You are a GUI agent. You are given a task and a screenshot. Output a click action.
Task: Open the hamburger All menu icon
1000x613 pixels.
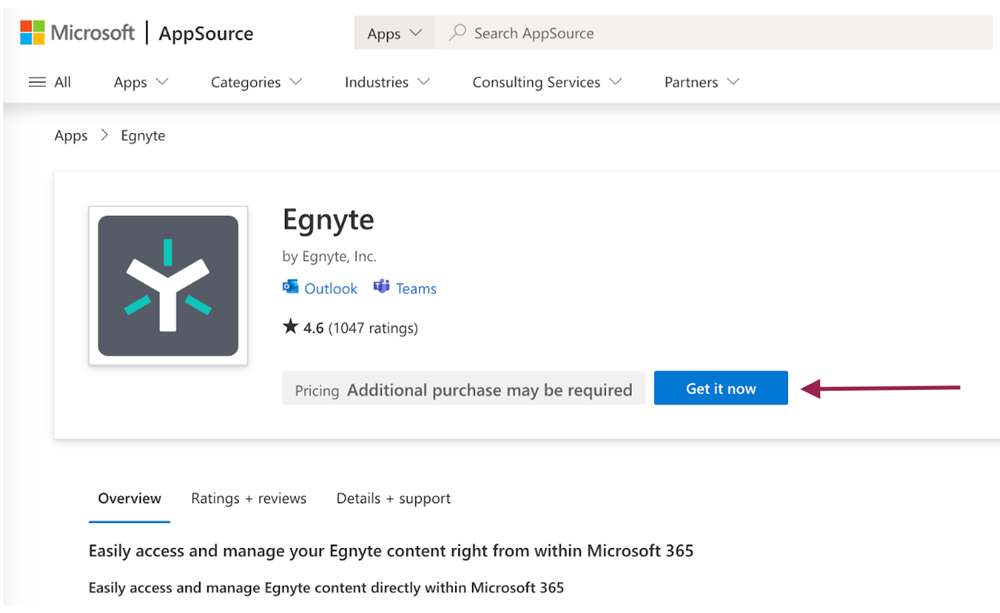(x=37, y=82)
